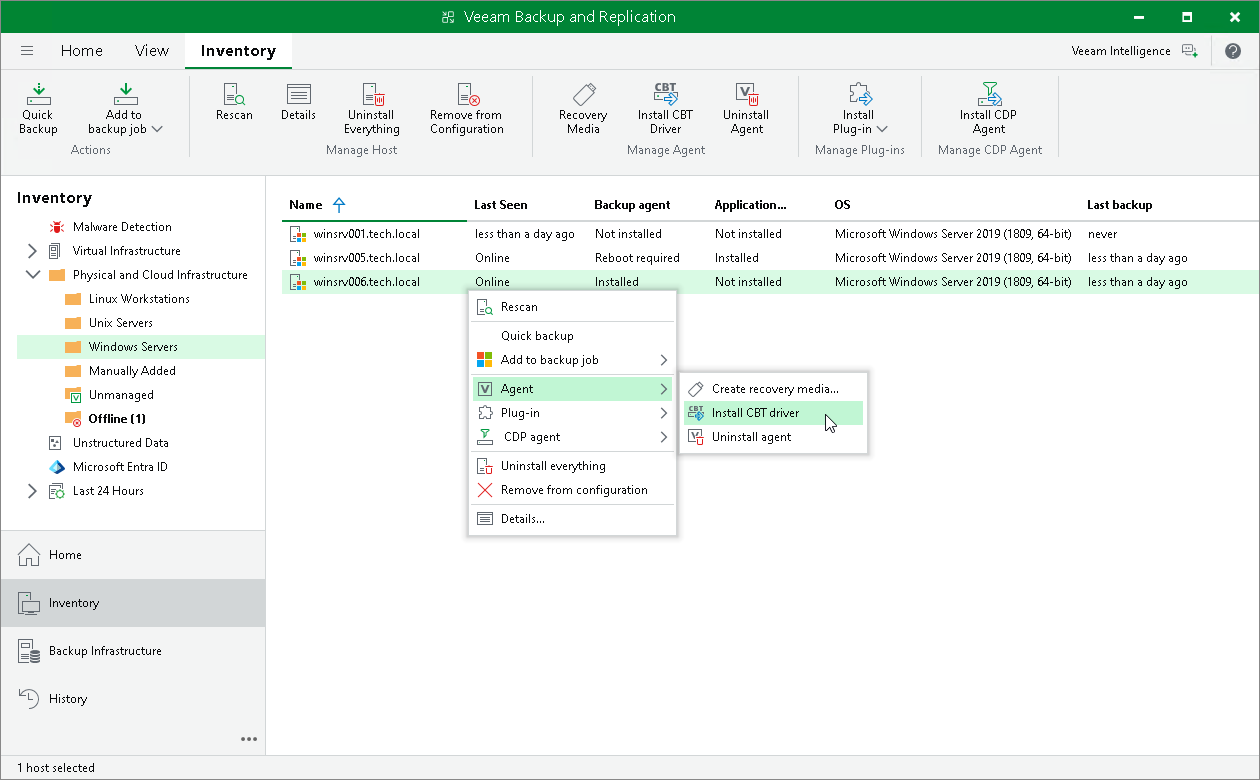Image resolution: width=1260 pixels, height=780 pixels.
Task: Sort by the Name column header
Action: 306,205
